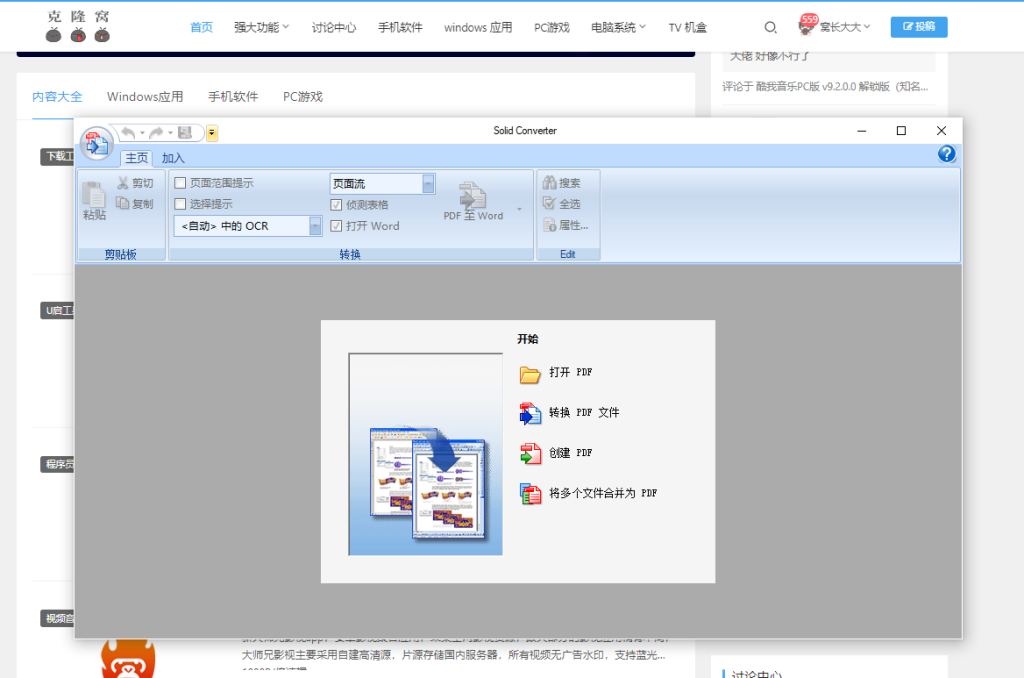The image size is (1024, 678).
Task: Toggle the 打开 Word checkbox
Action: pyautogui.click(x=336, y=226)
